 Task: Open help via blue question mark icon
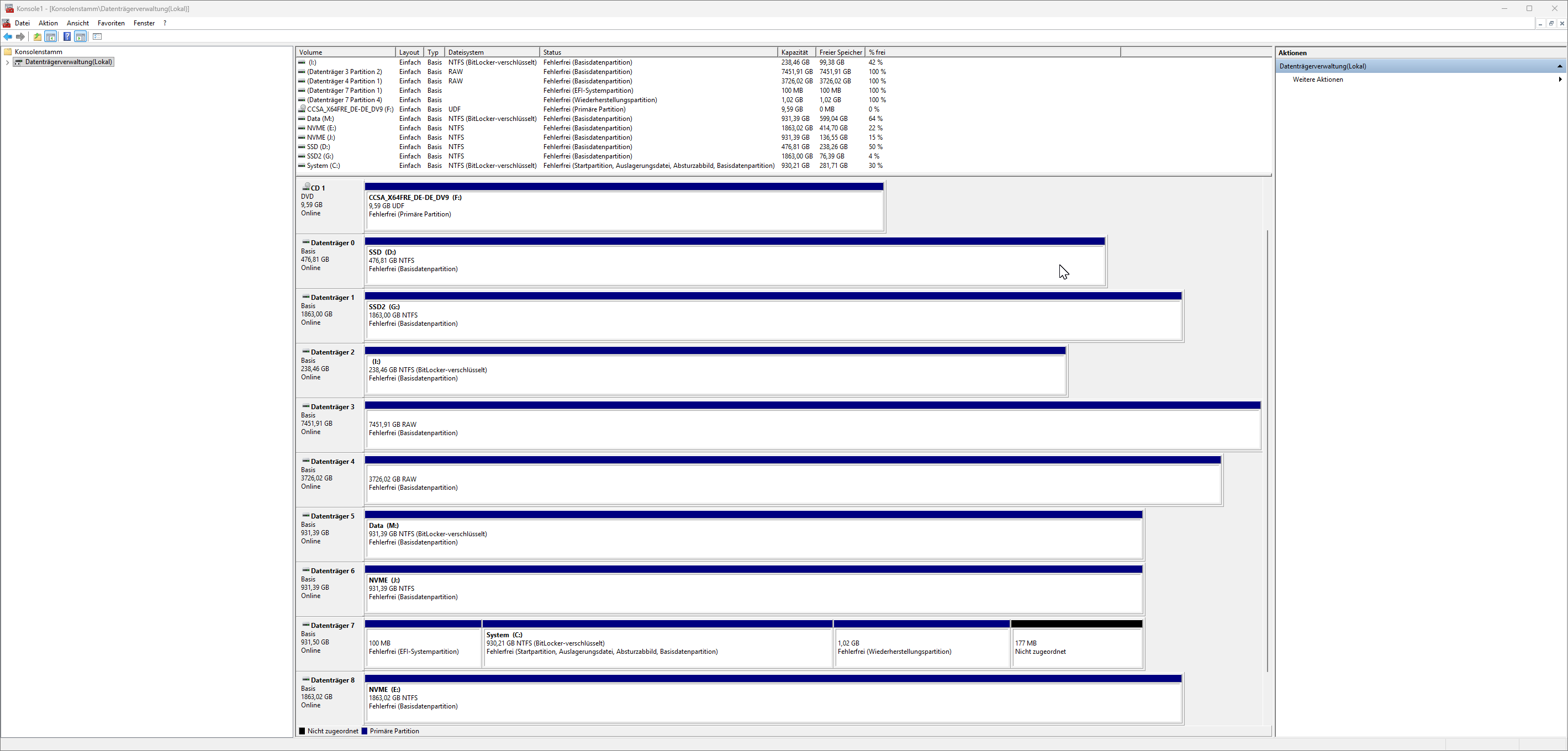tap(67, 36)
